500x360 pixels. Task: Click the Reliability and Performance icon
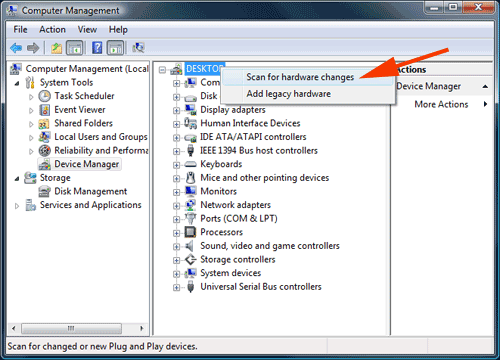[x=44, y=151]
